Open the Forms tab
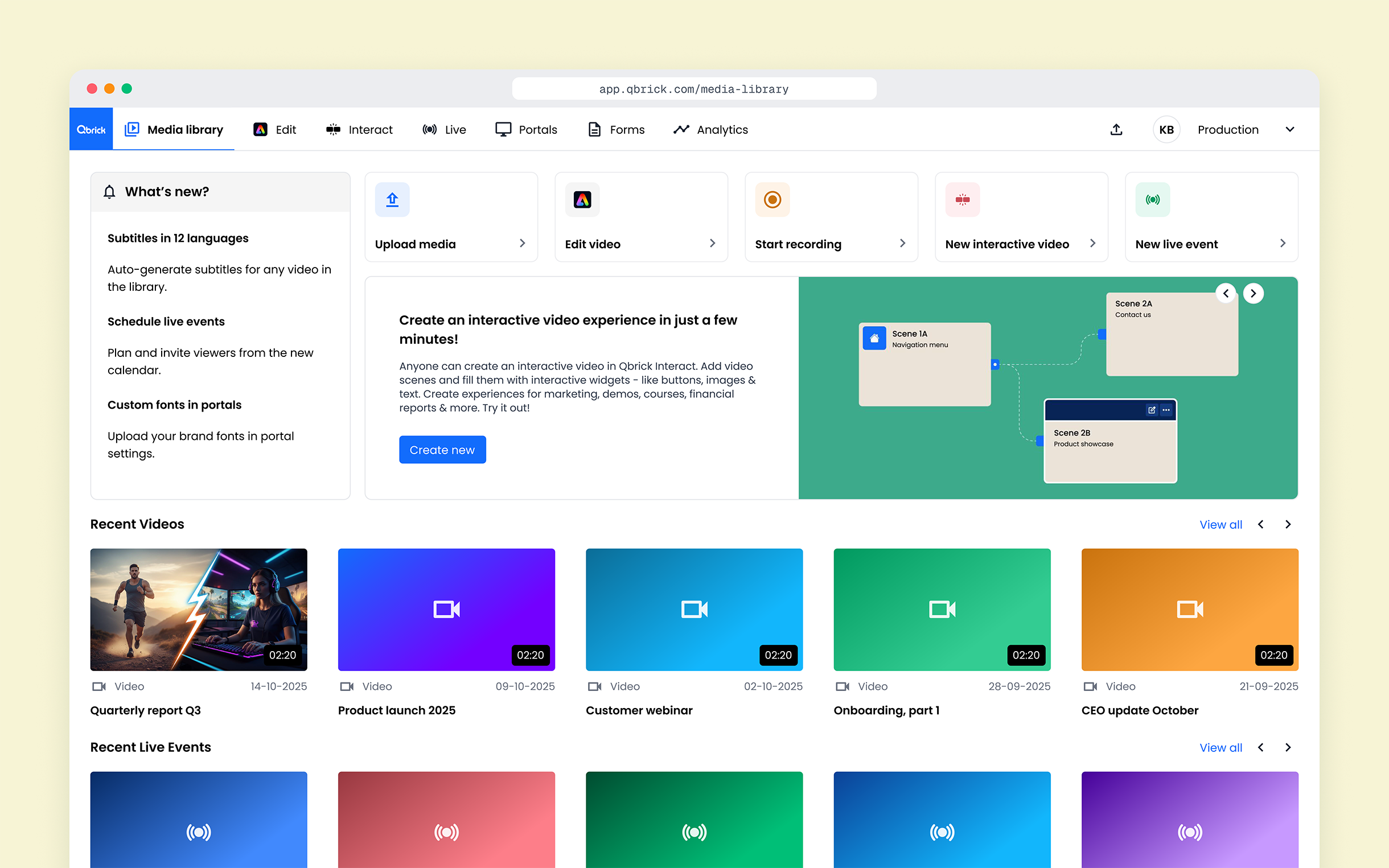 [x=616, y=129]
